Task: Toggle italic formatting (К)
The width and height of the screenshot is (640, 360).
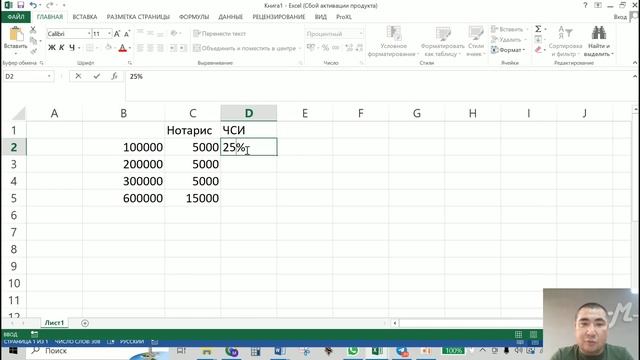Action: click(x=62, y=48)
